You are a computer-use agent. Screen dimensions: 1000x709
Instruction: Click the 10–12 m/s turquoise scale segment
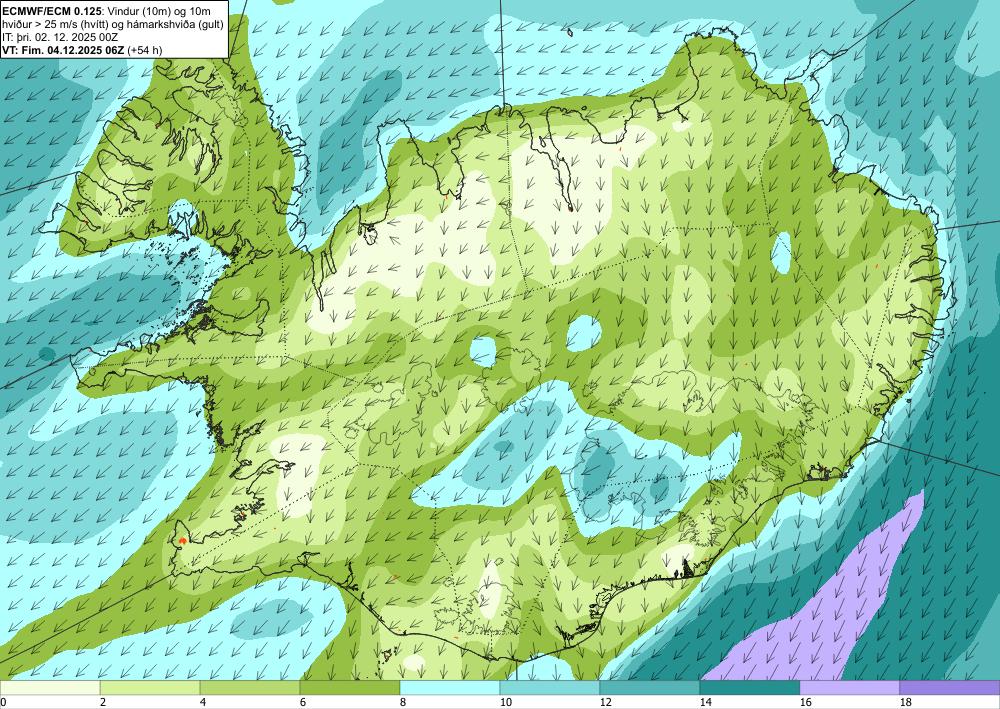[x=550, y=688]
